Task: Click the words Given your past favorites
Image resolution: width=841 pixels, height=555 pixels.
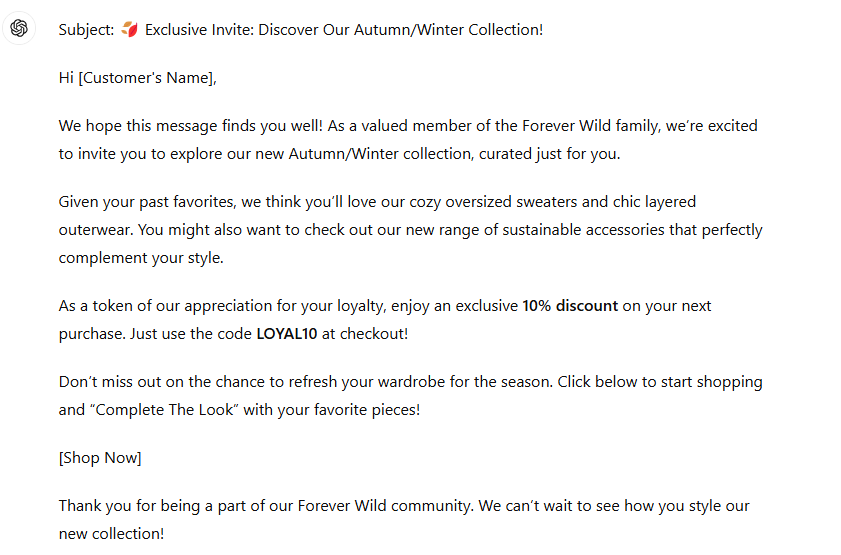Action: pyautogui.click(x=147, y=202)
